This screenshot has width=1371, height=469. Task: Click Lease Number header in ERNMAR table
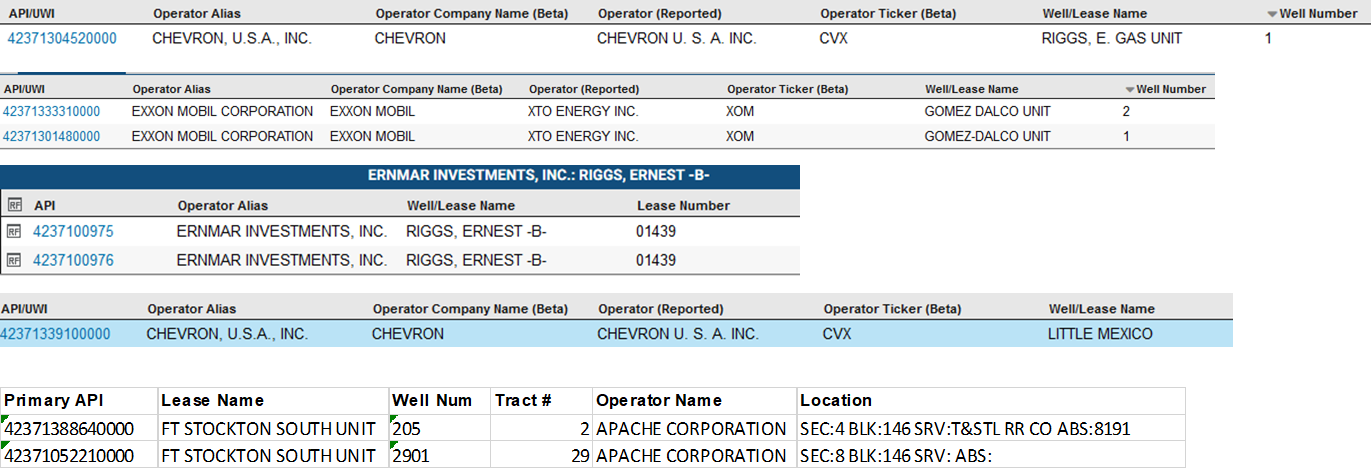pos(684,206)
